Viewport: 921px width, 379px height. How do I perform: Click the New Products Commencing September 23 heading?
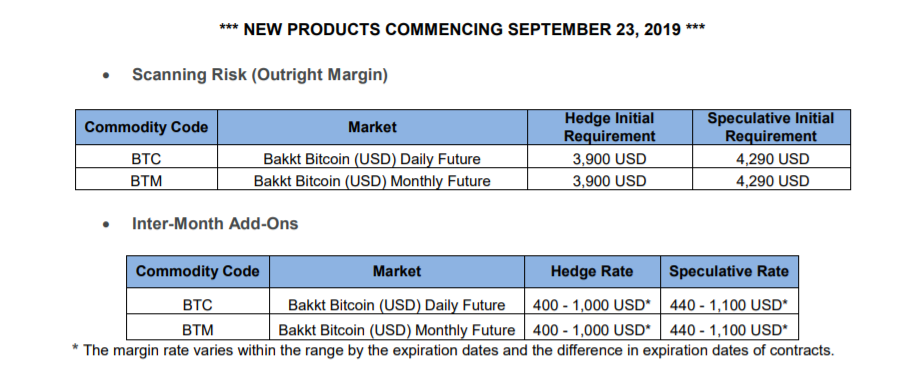click(x=462, y=29)
